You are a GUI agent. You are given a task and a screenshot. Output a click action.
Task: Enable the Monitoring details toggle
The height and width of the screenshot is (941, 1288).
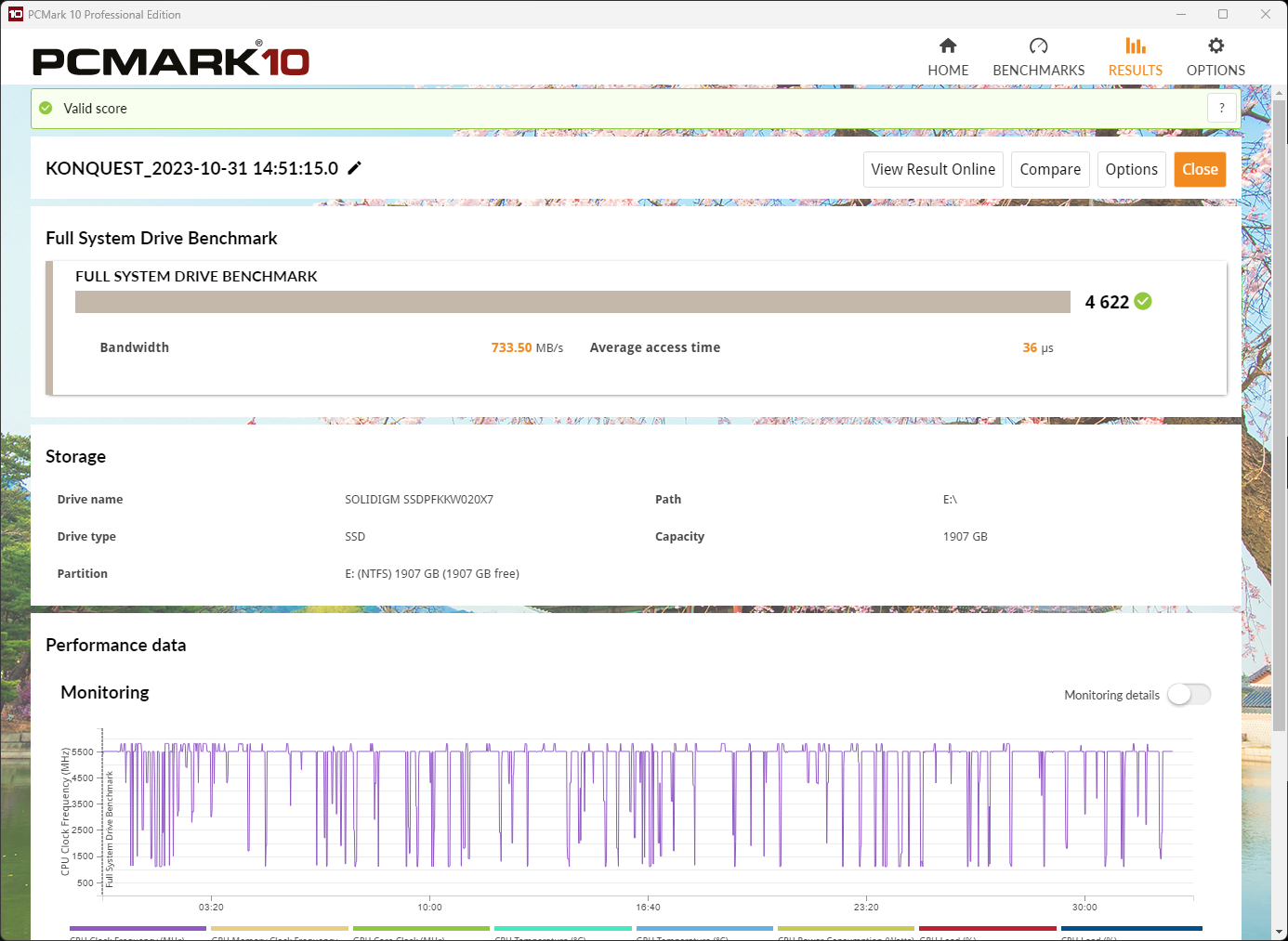1189,694
